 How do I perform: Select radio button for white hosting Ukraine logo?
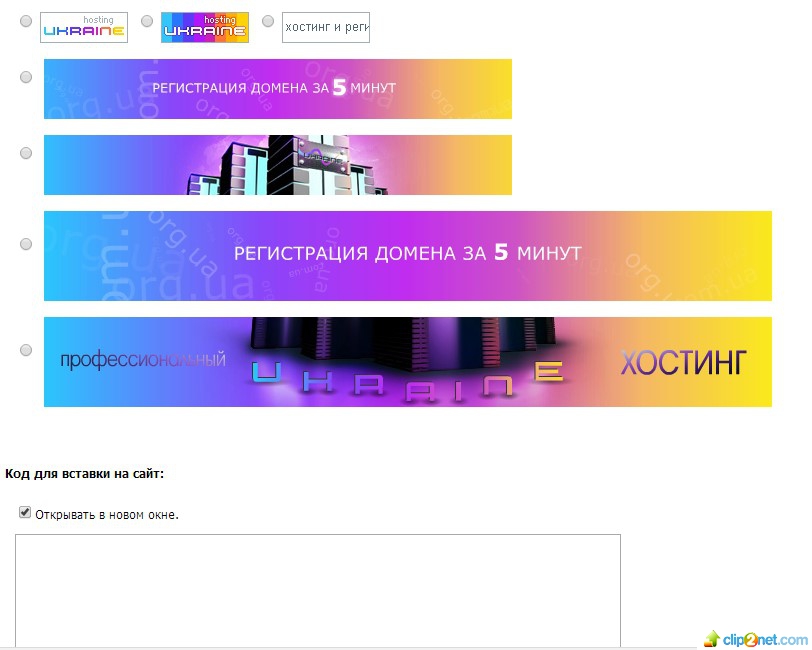click(26, 21)
